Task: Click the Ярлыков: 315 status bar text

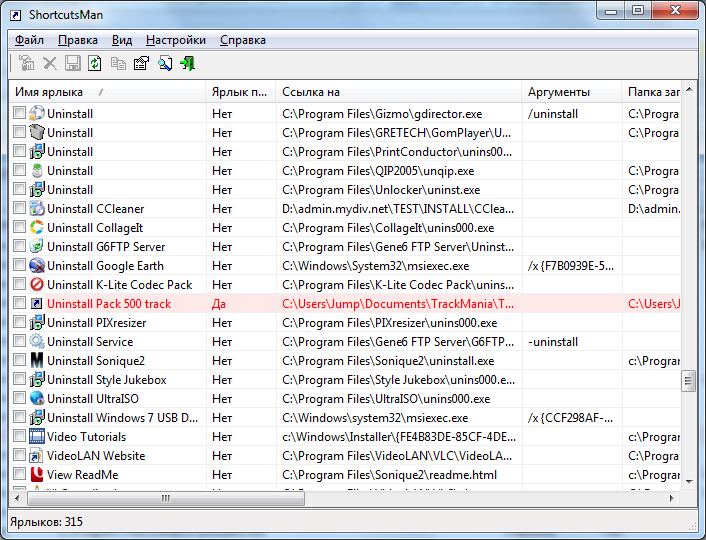Action: tap(46, 522)
